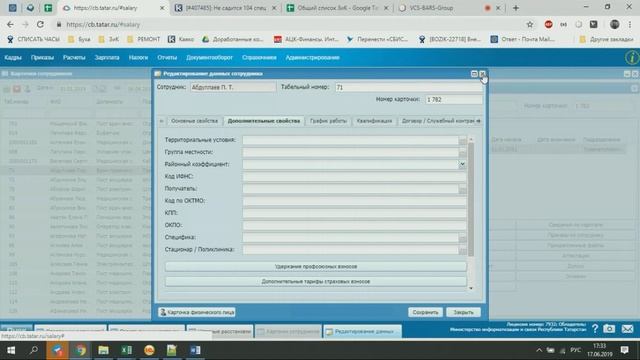
Task: Open Windows notification center
Action: click(x=624, y=350)
